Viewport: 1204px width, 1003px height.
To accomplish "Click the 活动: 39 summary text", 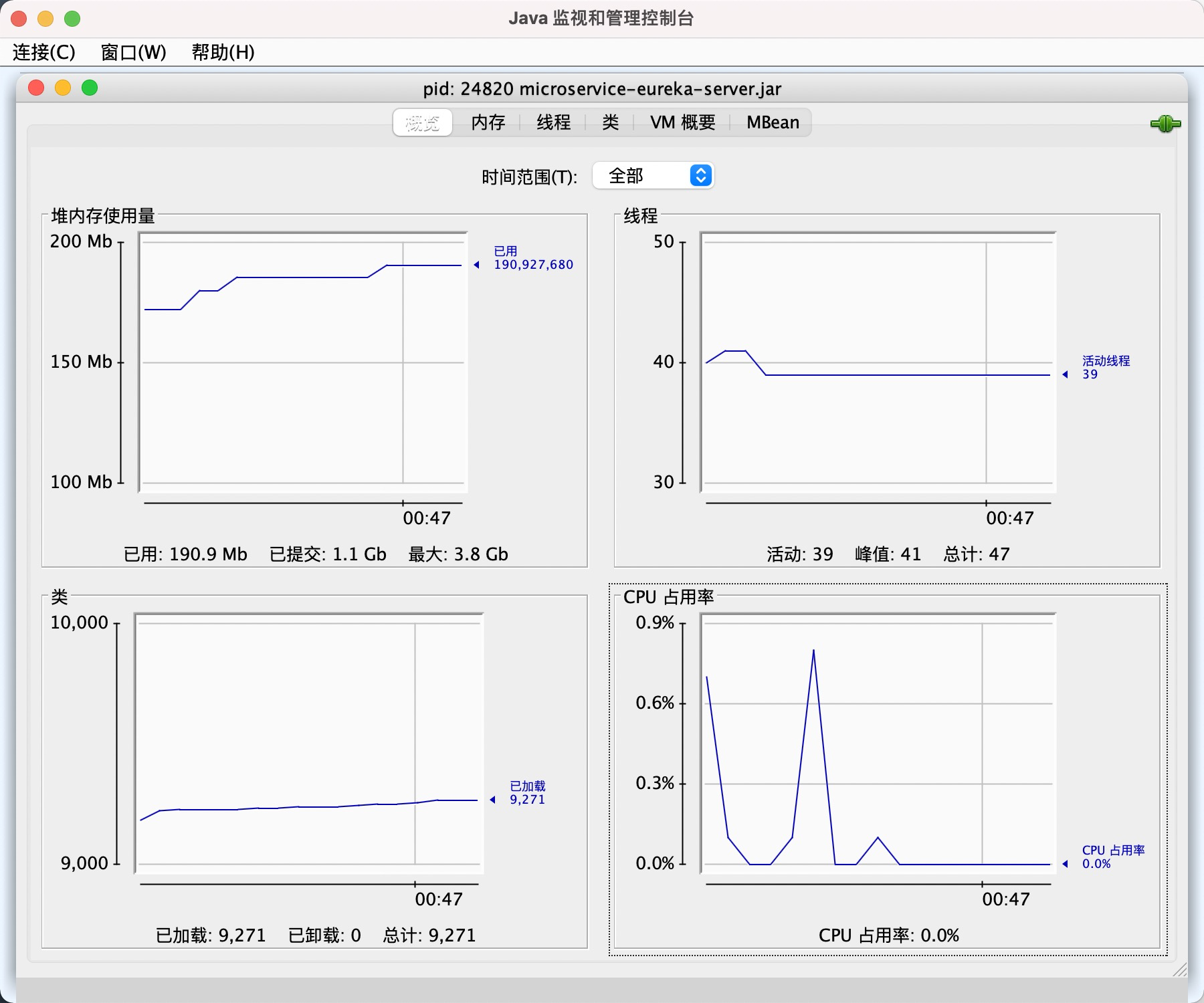I will click(x=800, y=554).
